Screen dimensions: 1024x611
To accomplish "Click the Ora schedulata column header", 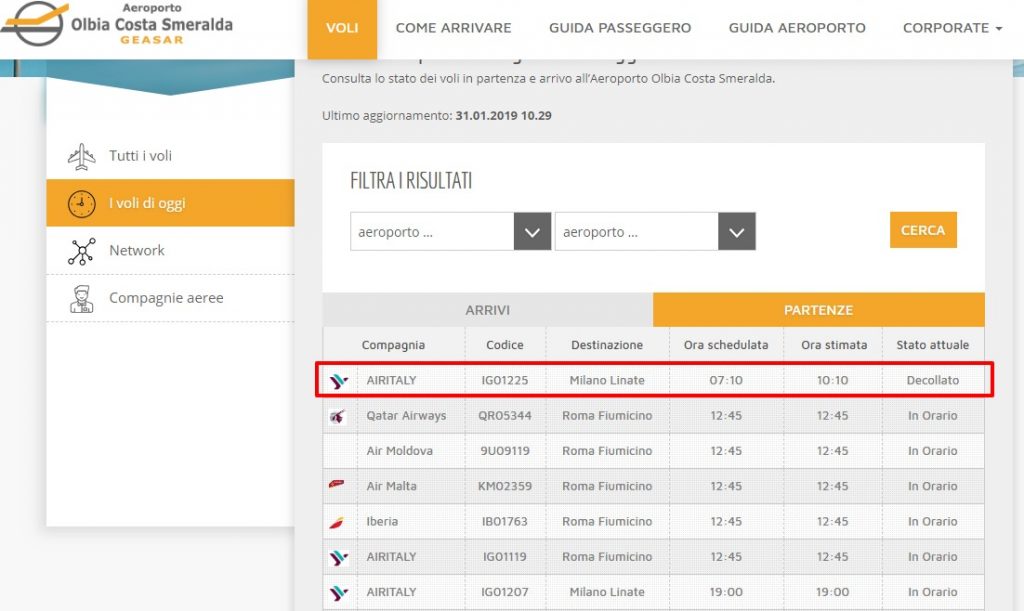I will point(726,345).
